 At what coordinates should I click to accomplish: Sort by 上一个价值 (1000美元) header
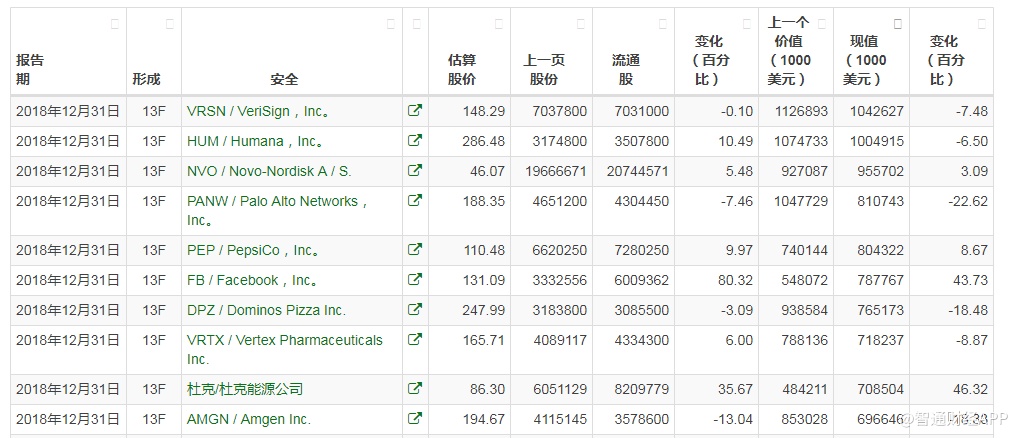click(x=788, y=50)
